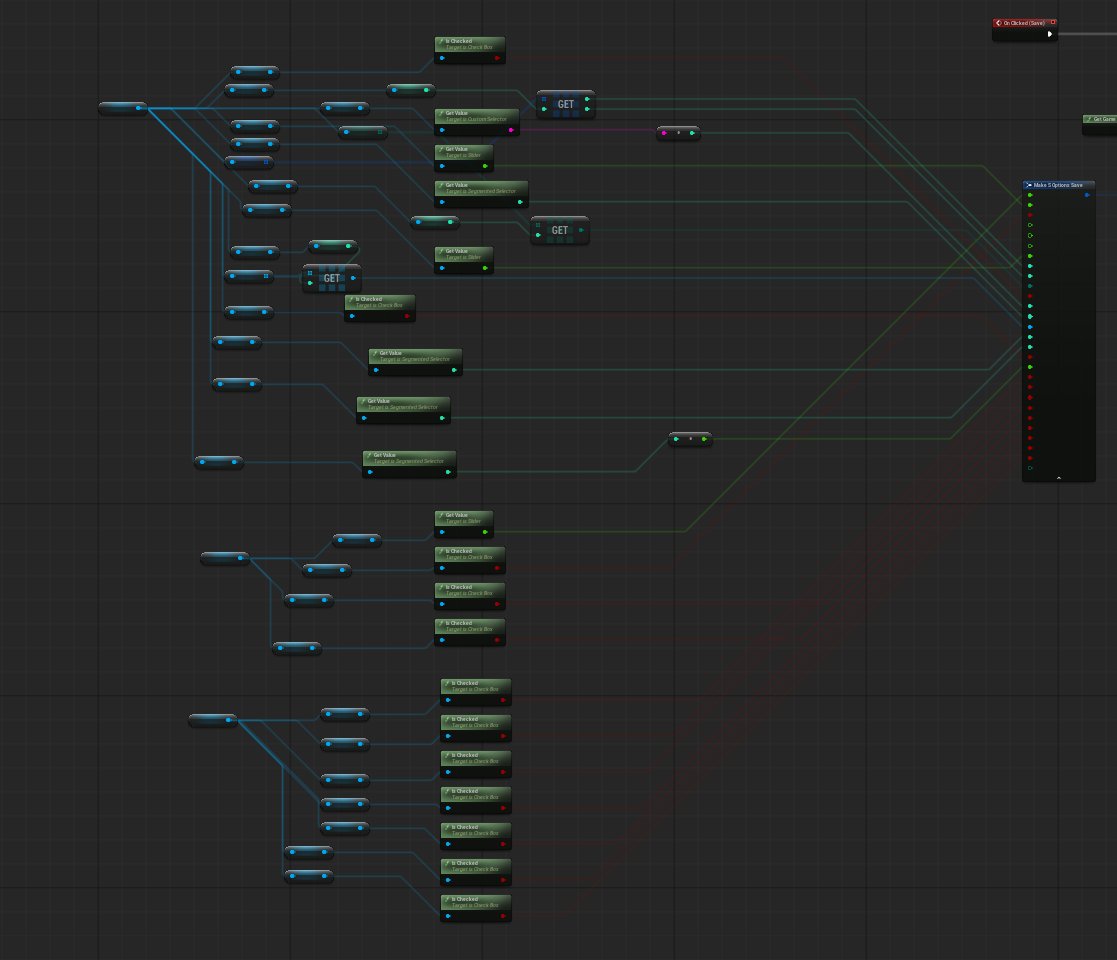Screen dimensions: 1117x960
Task: Click the green output pin of the magenta conversion node
Action: tap(692, 133)
